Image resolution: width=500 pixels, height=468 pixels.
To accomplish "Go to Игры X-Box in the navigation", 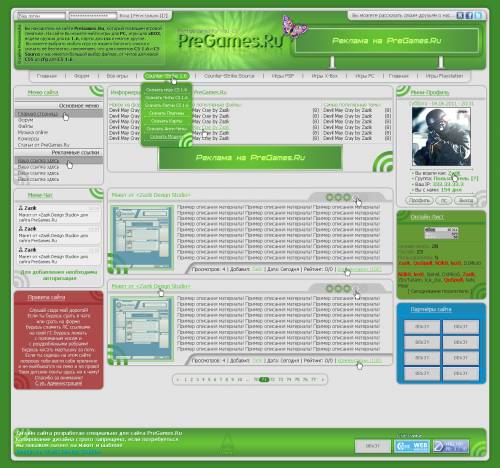I will coord(325,76).
